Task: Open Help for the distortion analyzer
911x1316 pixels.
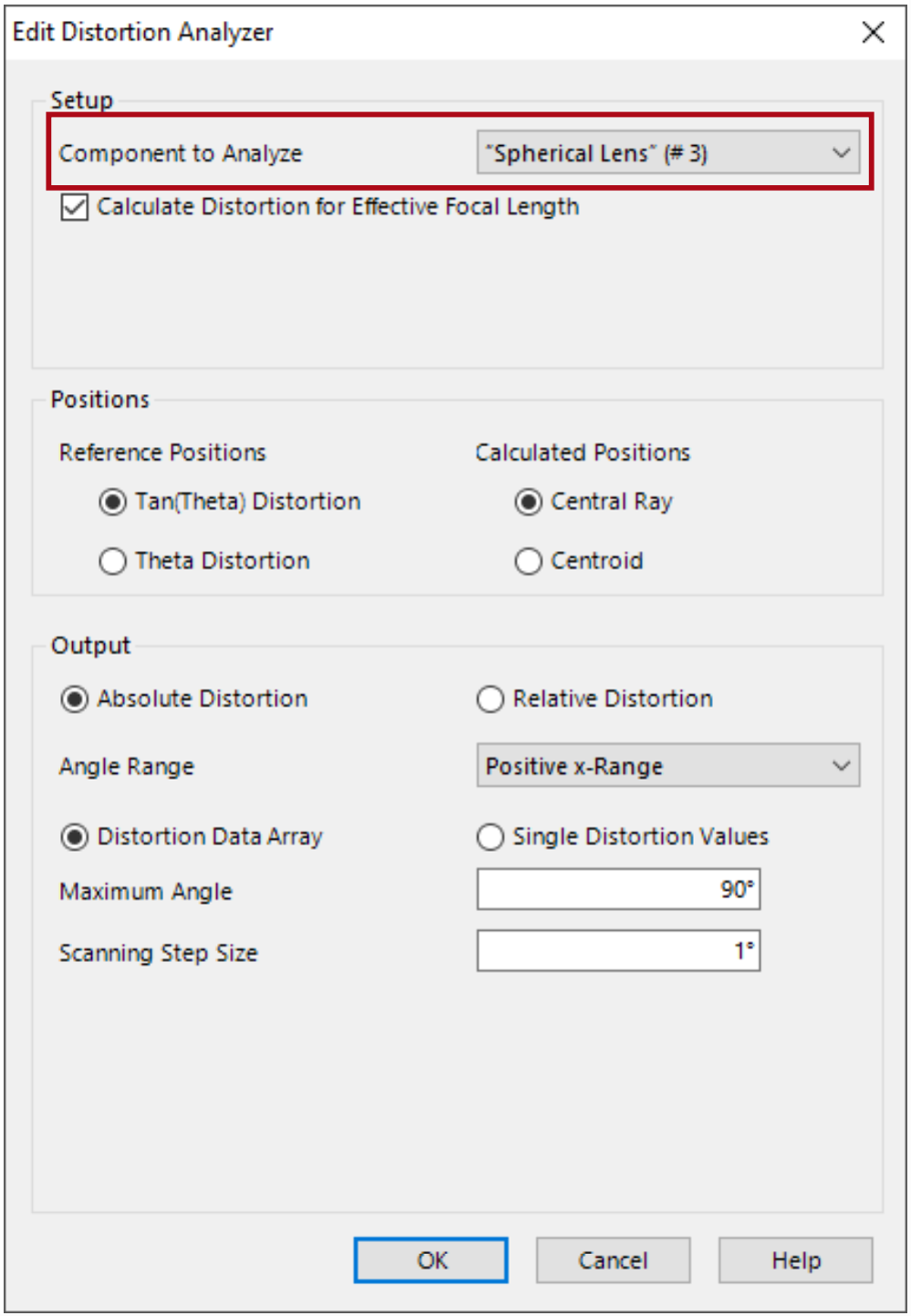Action: [x=795, y=1260]
